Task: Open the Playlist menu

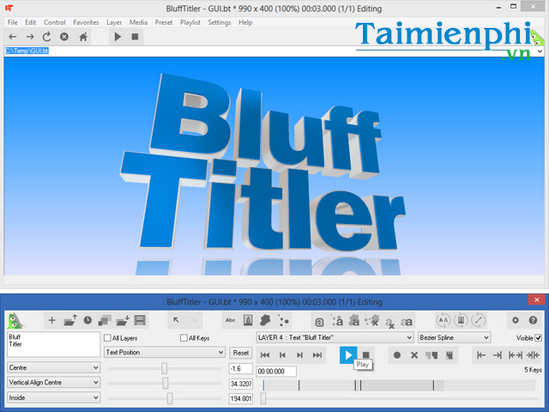Action: 190,22
